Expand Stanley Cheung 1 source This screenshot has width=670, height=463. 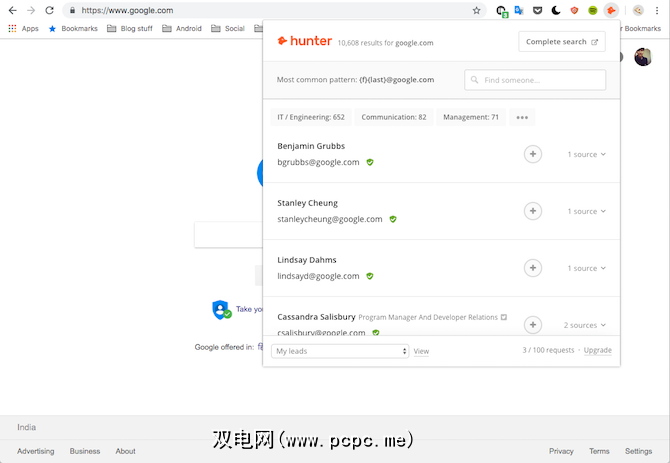pos(587,211)
